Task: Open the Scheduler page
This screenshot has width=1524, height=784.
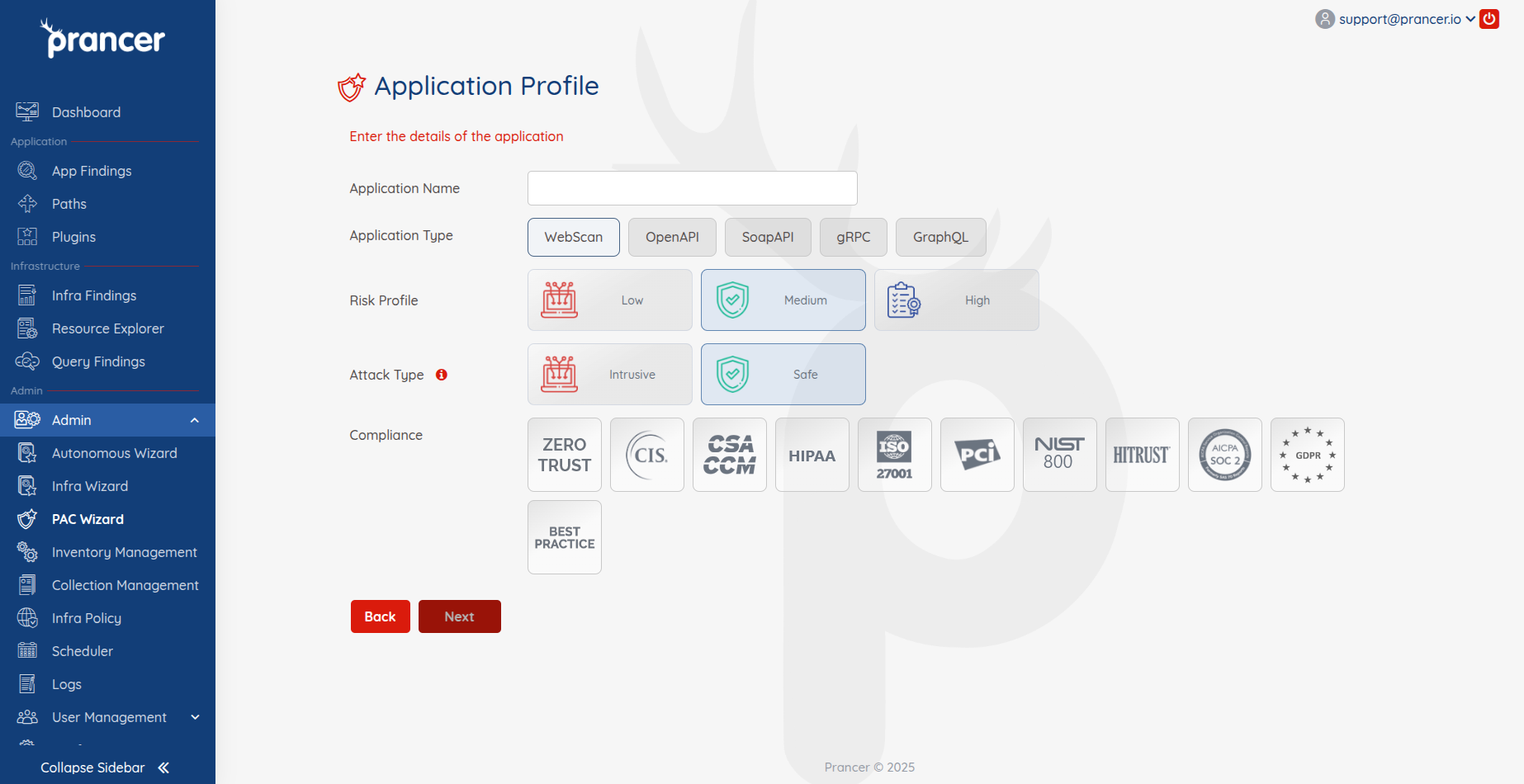Action: pos(83,651)
